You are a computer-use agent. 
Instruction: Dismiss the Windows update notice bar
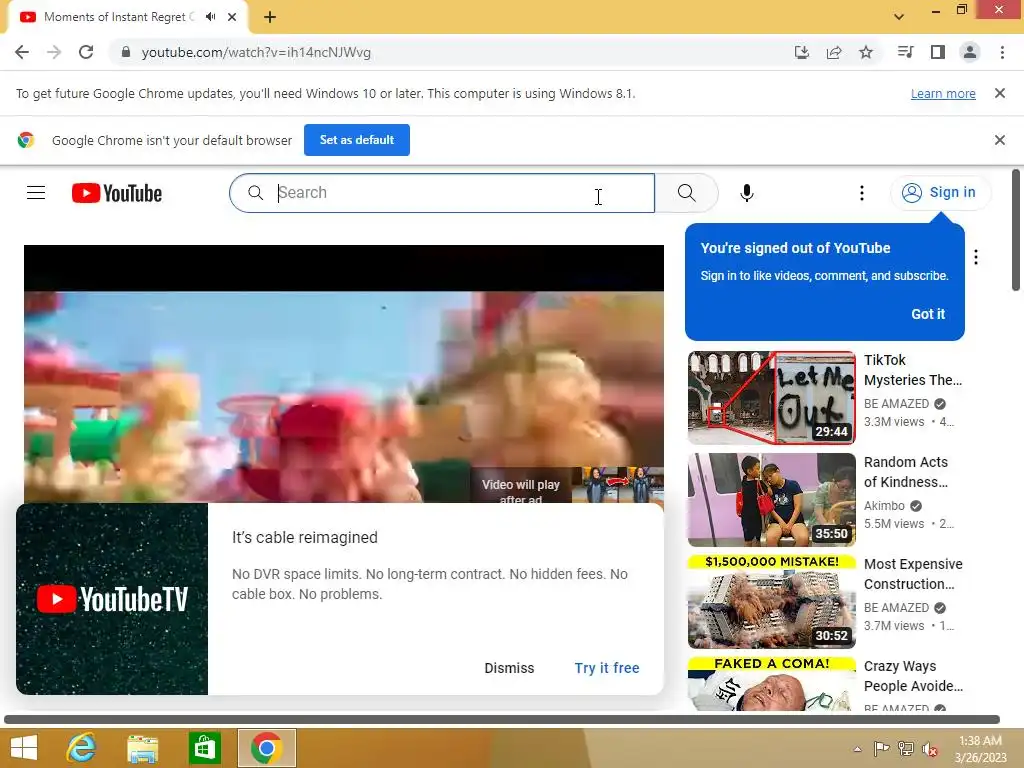point(999,93)
